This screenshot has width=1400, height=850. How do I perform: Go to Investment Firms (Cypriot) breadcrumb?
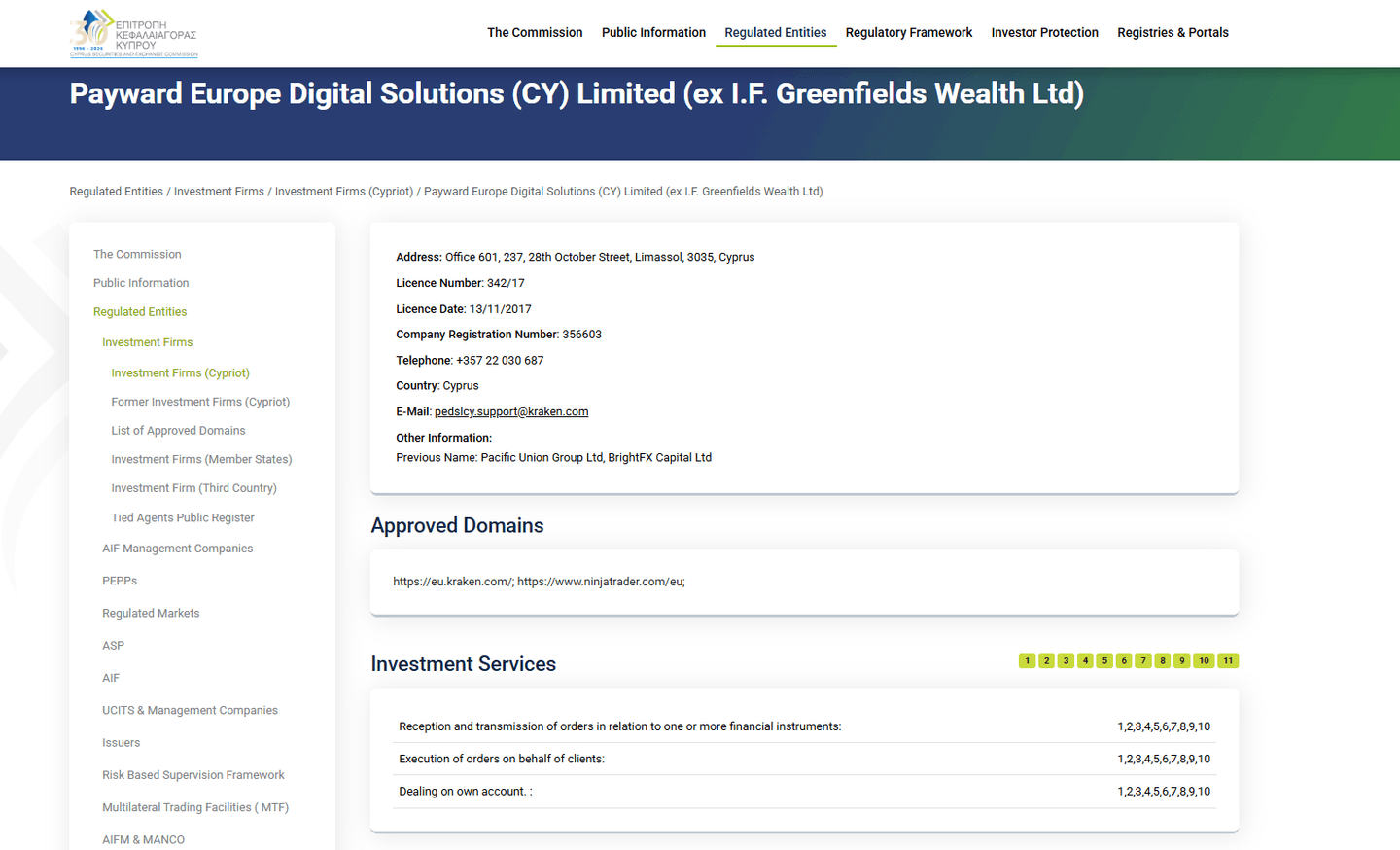coord(344,192)
